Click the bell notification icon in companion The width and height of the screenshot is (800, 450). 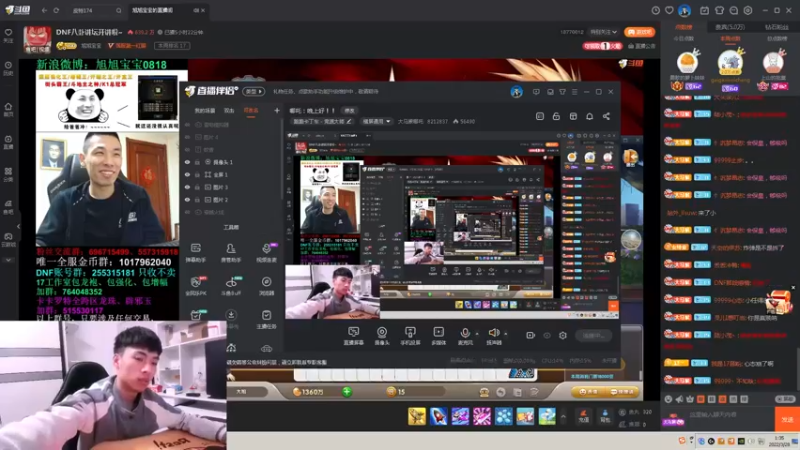click(589, 116)
